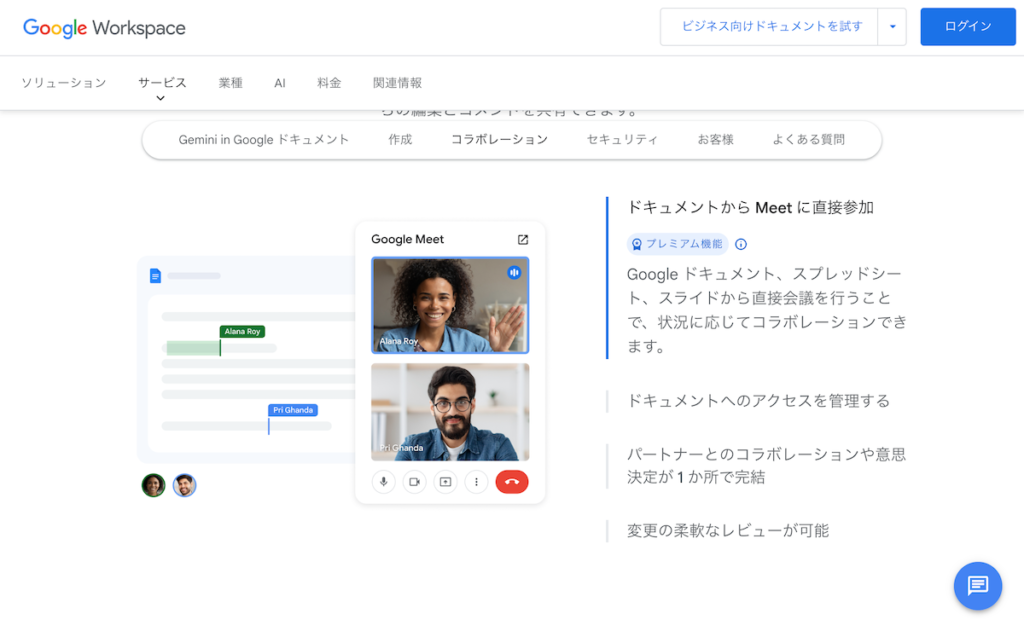Click the green Alana Roy cursor label
The image size is (1024, 631).
tap(242, 332)
